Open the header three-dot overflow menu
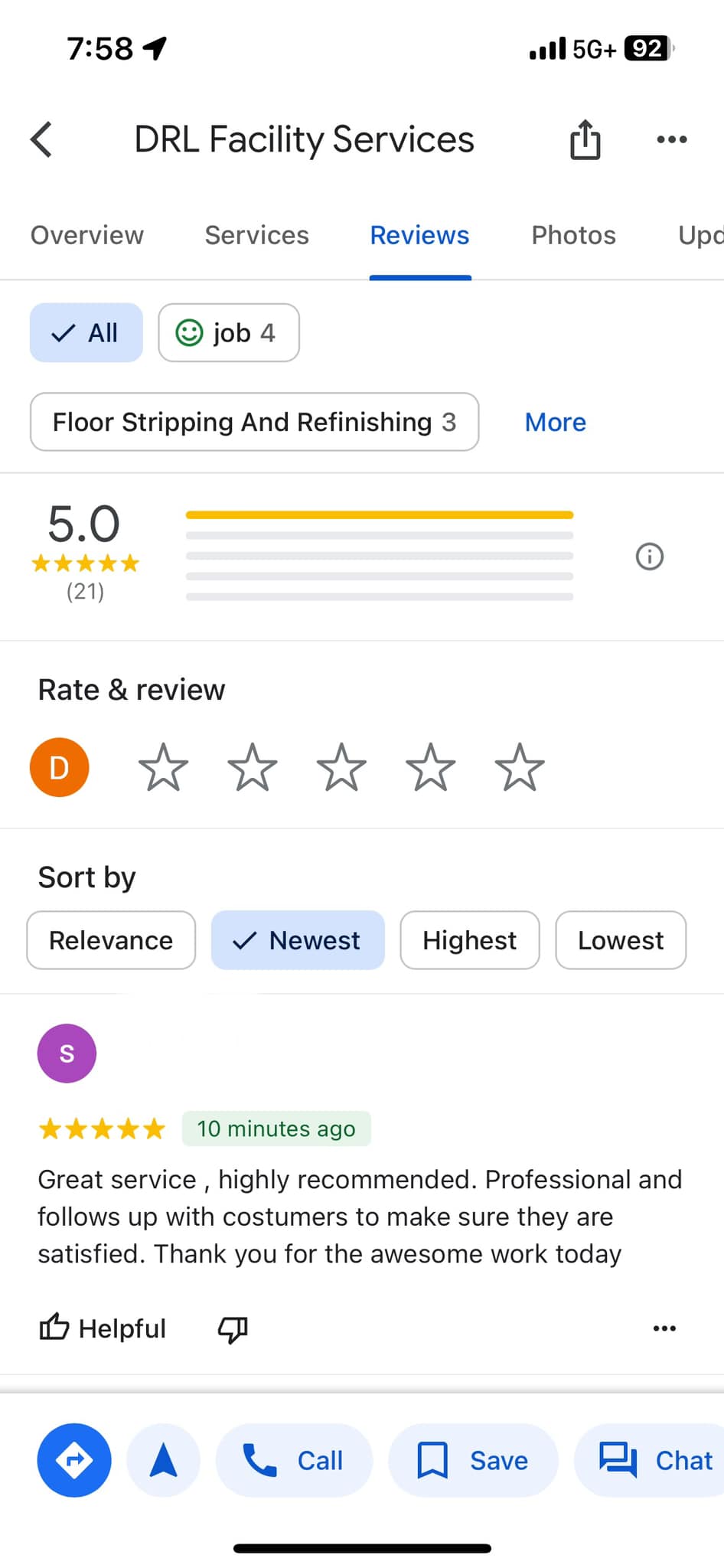Screen dimensions: 724x1568 671,139
